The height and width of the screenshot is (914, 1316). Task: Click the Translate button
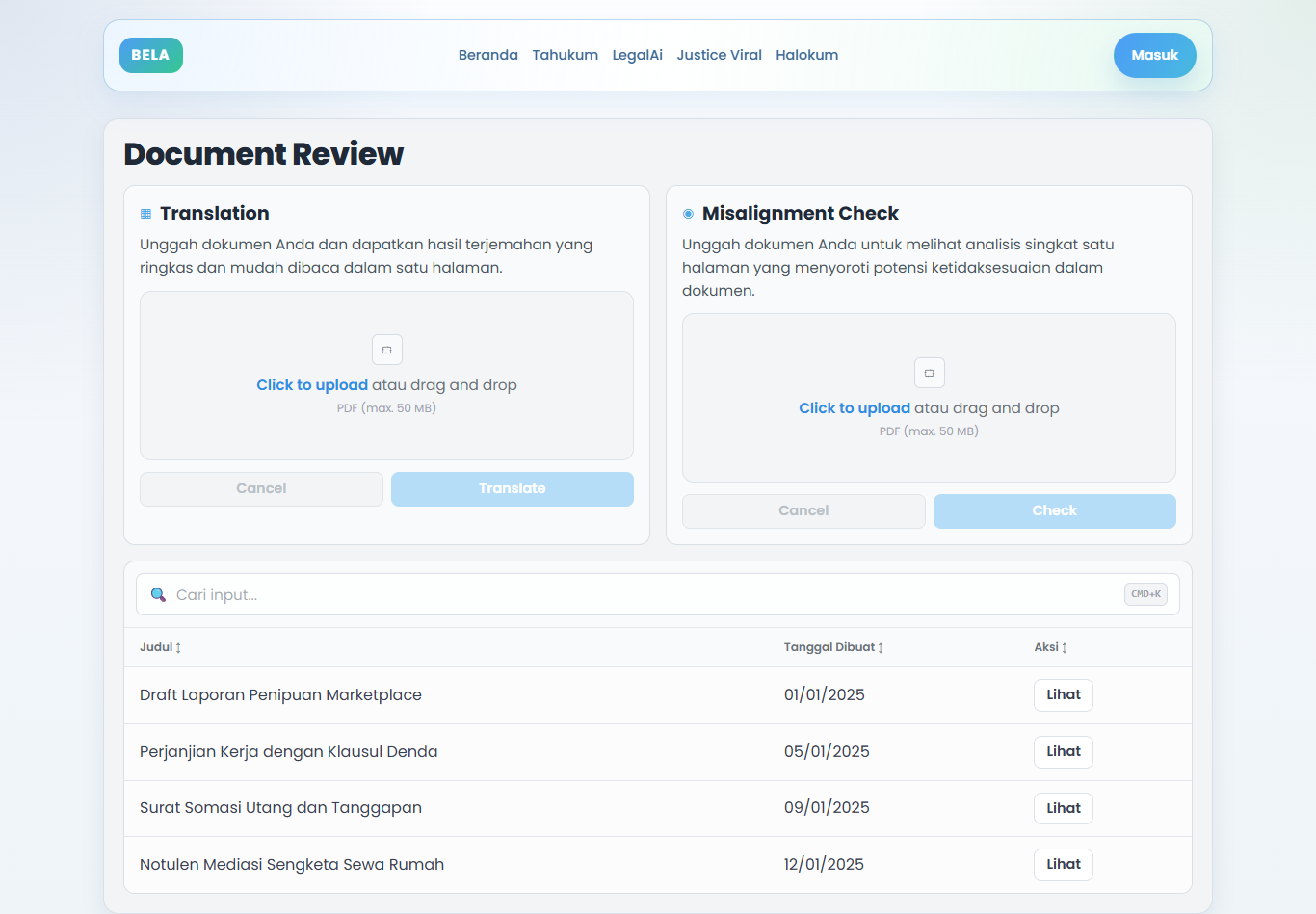pos(512,488)
